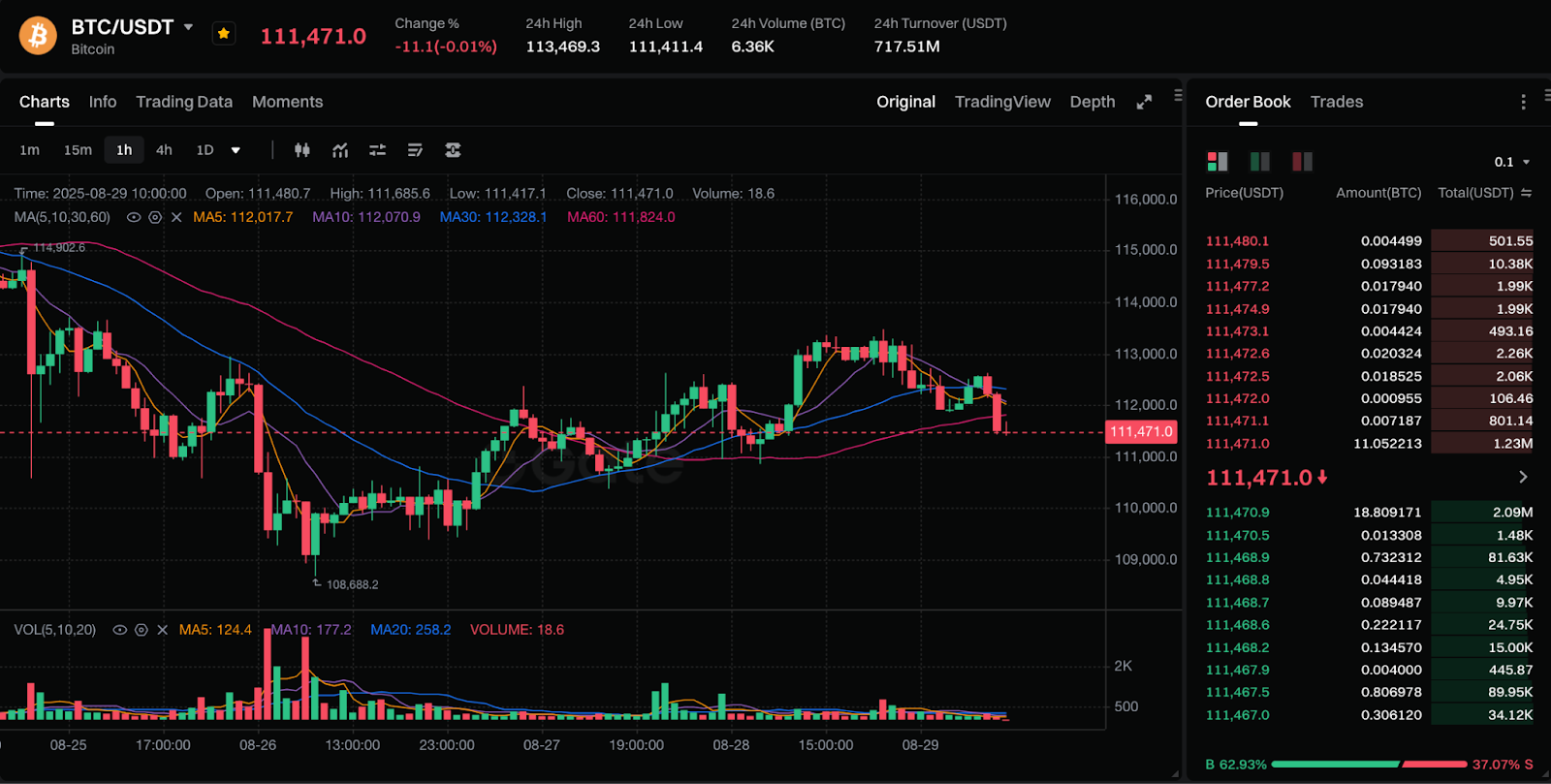Switch to the Info tab
Image resolution: width=1551 pixels, height=784 pixels.
point(103,102)
